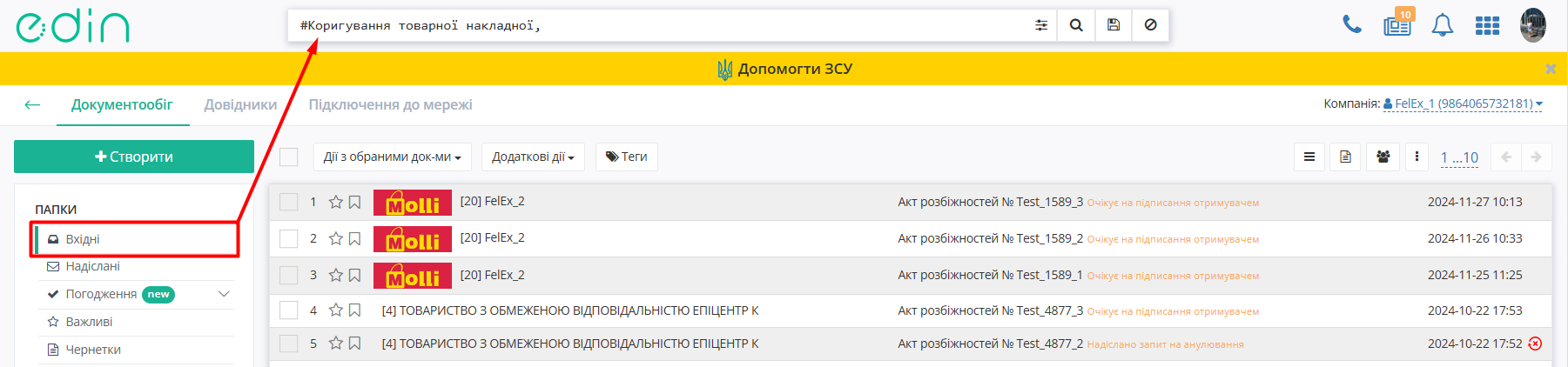Open Акт розбіжностей № Test_4877_2
The height and width of the screenshot is (367, 1568).
[x=991, y=344]
